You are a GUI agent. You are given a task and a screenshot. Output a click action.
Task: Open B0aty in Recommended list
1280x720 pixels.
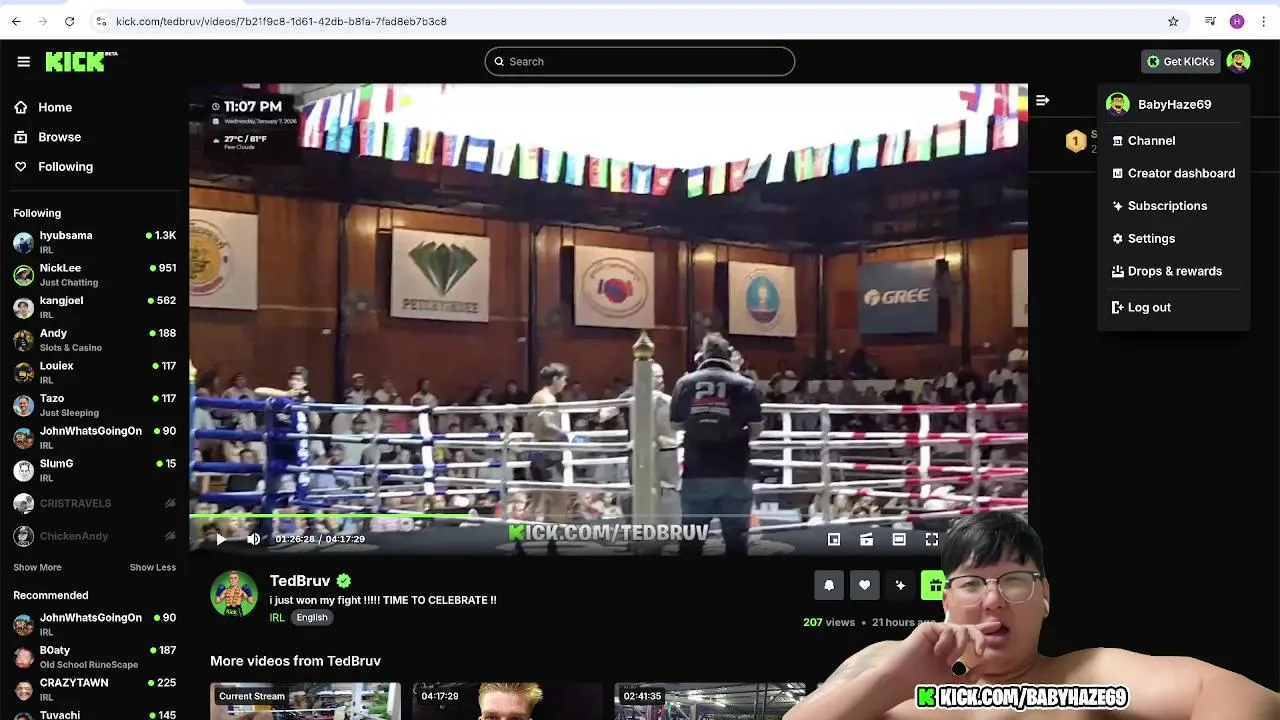pos(94,657)
